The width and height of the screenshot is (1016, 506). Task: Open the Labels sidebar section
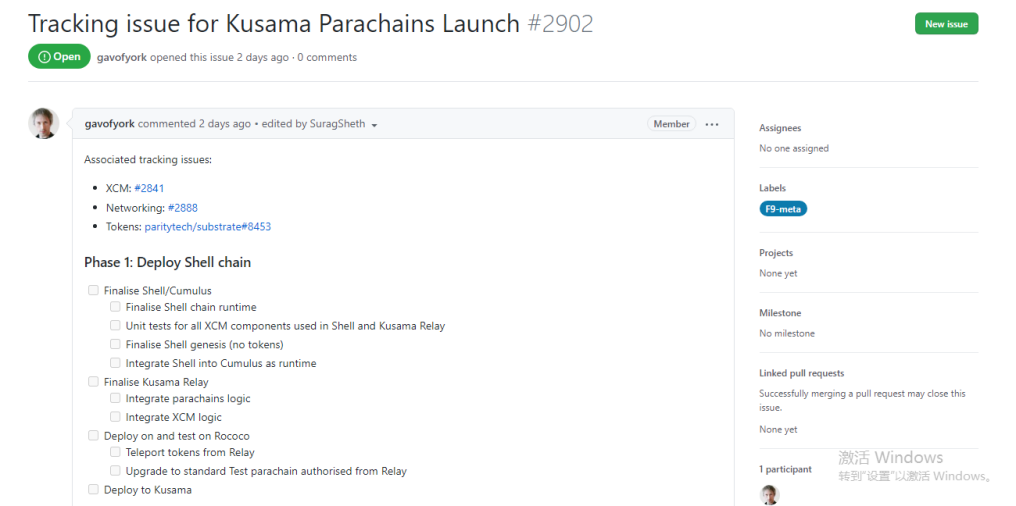pyautogui.click(x=772, y=188)
